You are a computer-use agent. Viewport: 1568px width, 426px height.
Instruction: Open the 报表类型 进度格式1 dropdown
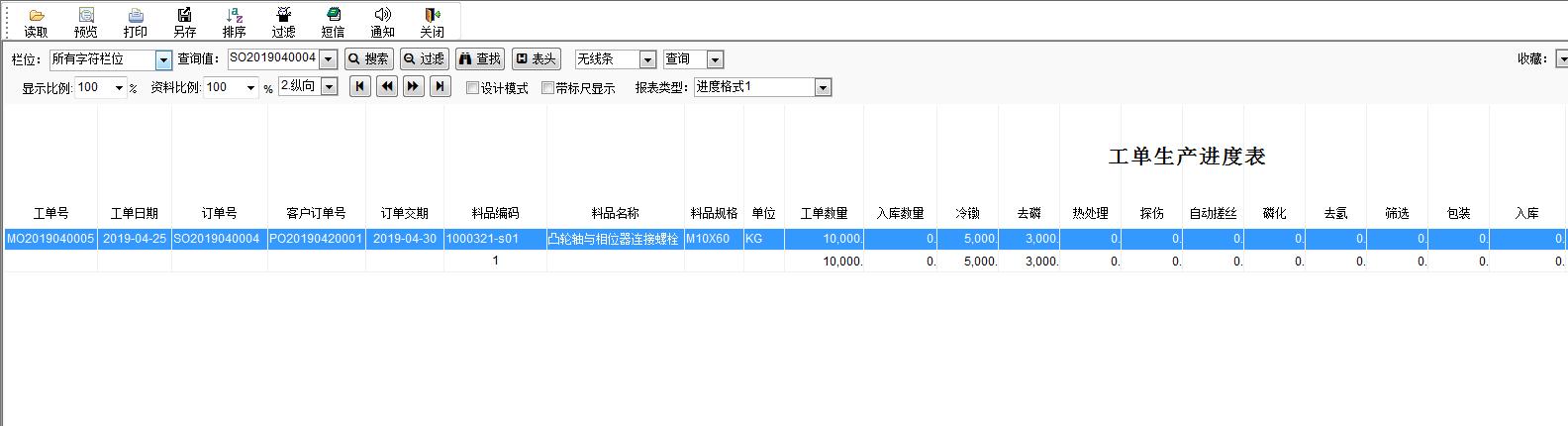tap(823, 88)
